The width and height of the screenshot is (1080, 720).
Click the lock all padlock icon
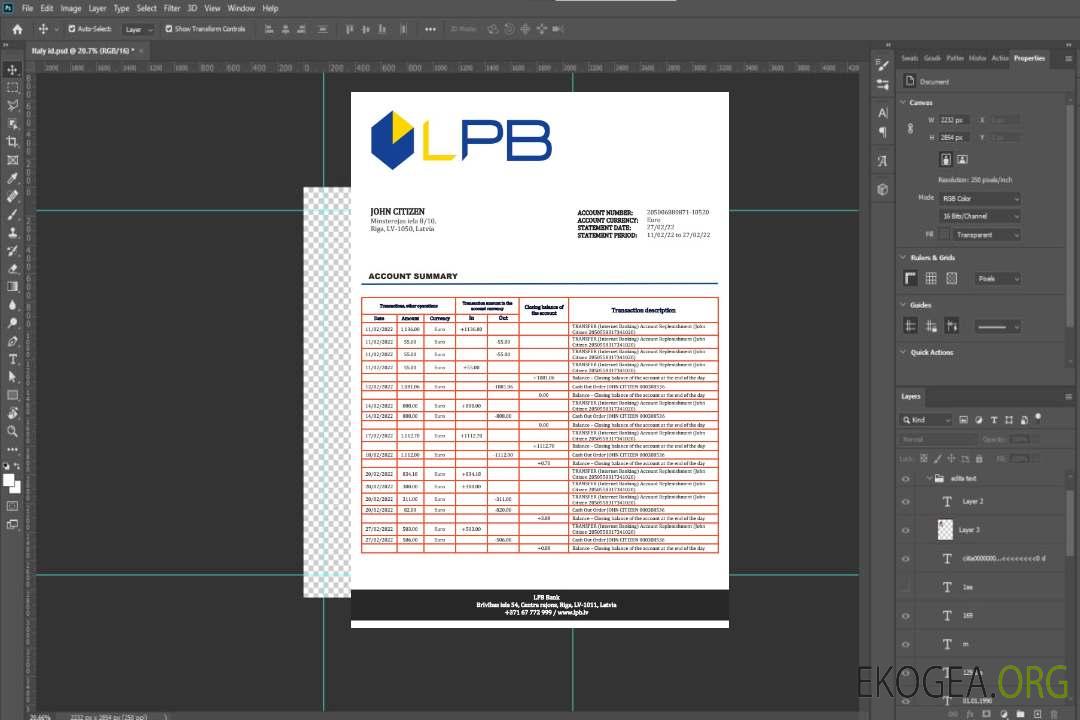(x=979, y=458)
